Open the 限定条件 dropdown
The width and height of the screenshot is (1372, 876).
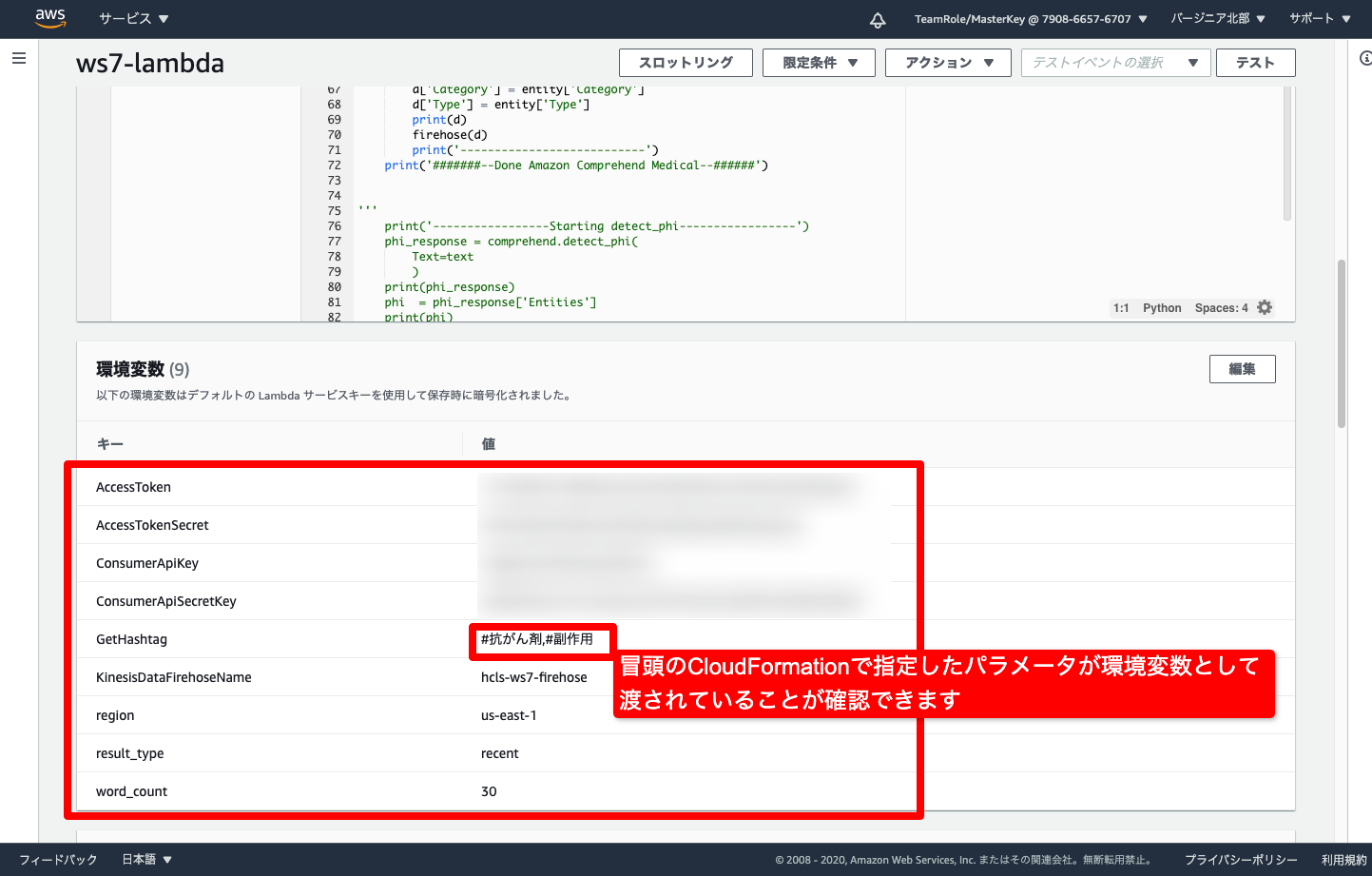point(819,63)
